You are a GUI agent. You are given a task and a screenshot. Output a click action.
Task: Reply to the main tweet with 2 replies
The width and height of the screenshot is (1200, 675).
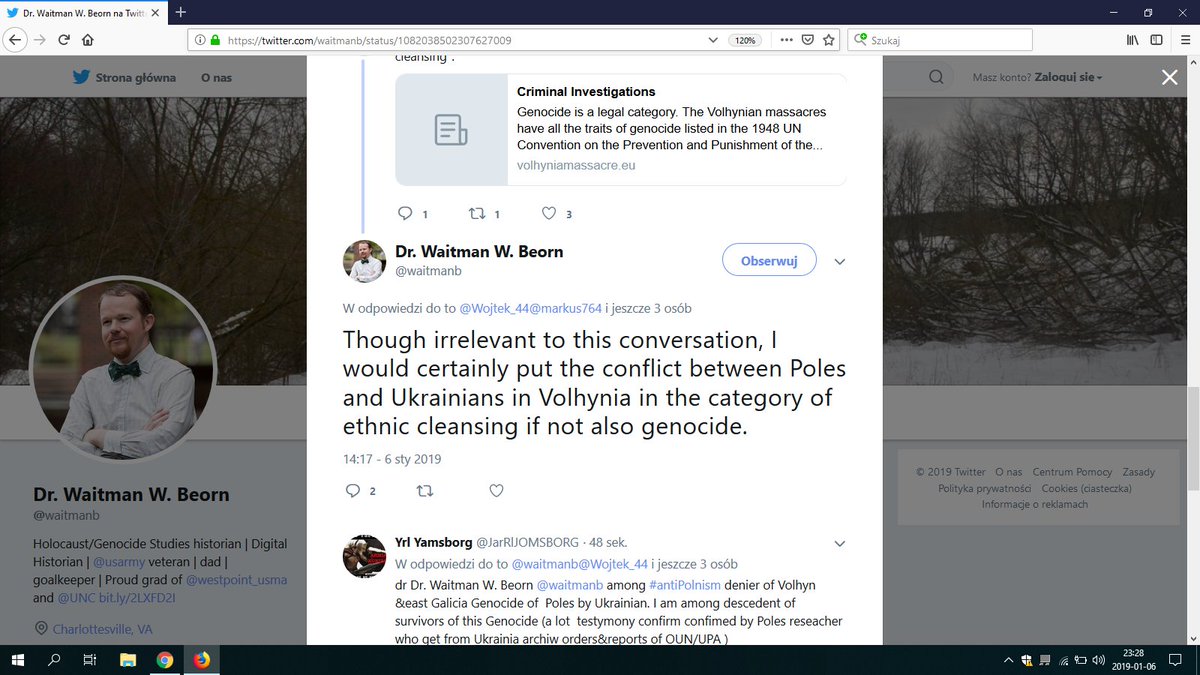tap(353, 491)
